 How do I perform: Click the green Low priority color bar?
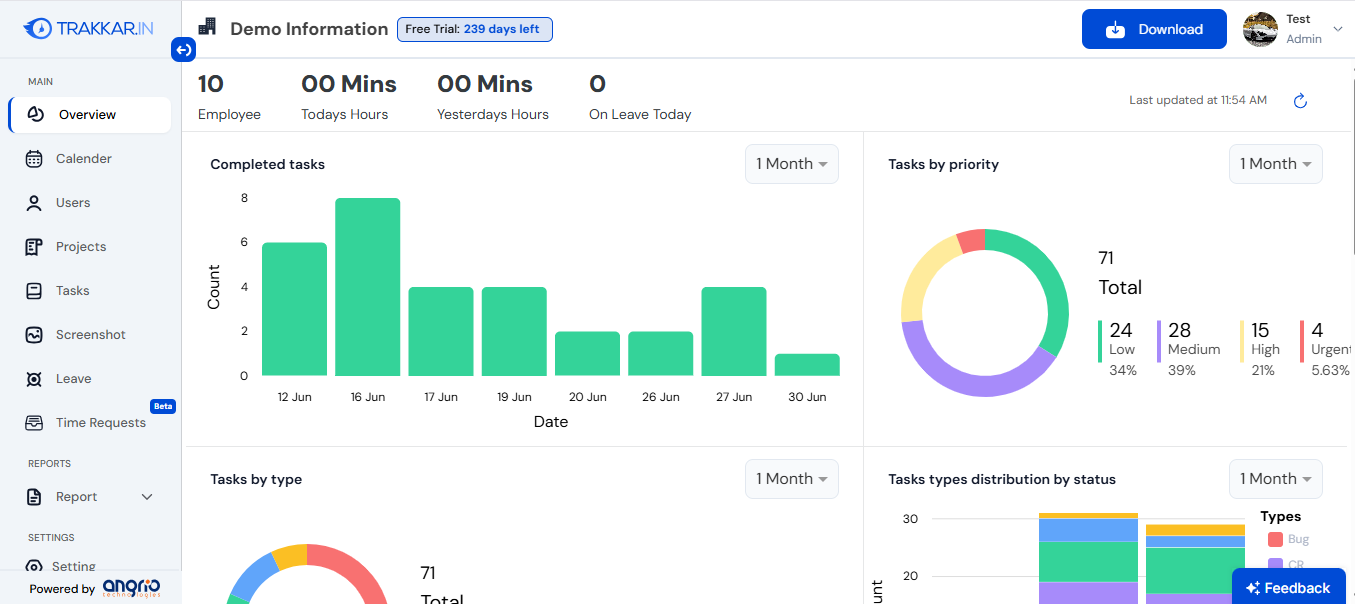(x=1100, y=341)
